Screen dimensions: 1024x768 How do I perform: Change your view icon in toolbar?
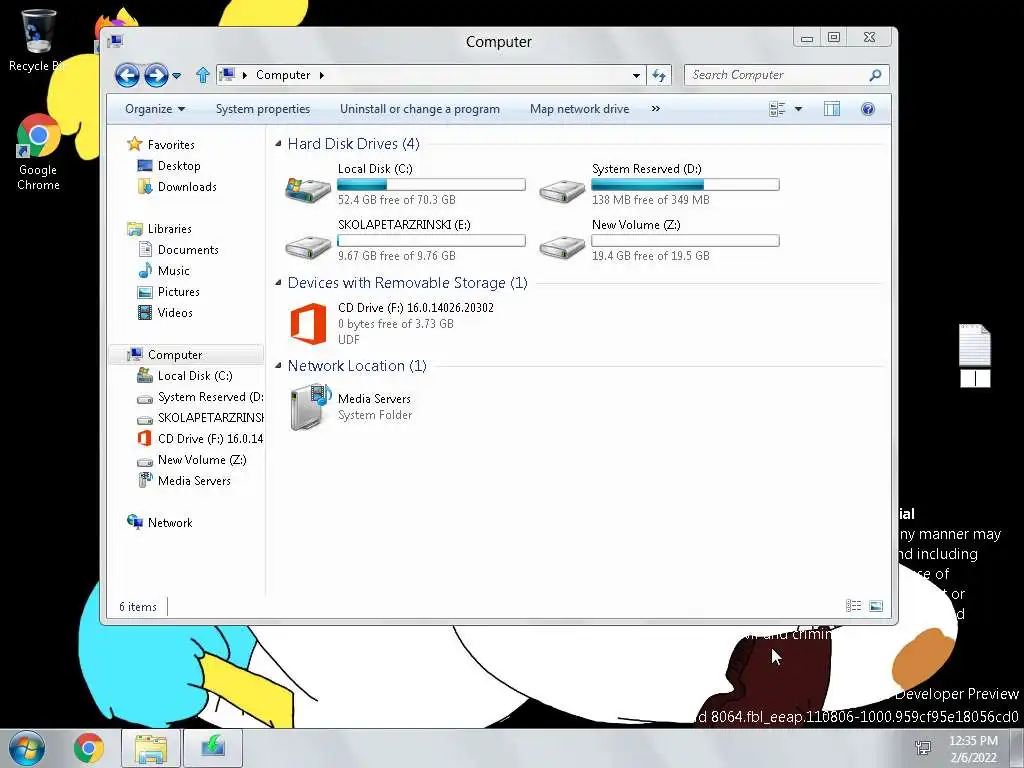(x=777, y=109)
